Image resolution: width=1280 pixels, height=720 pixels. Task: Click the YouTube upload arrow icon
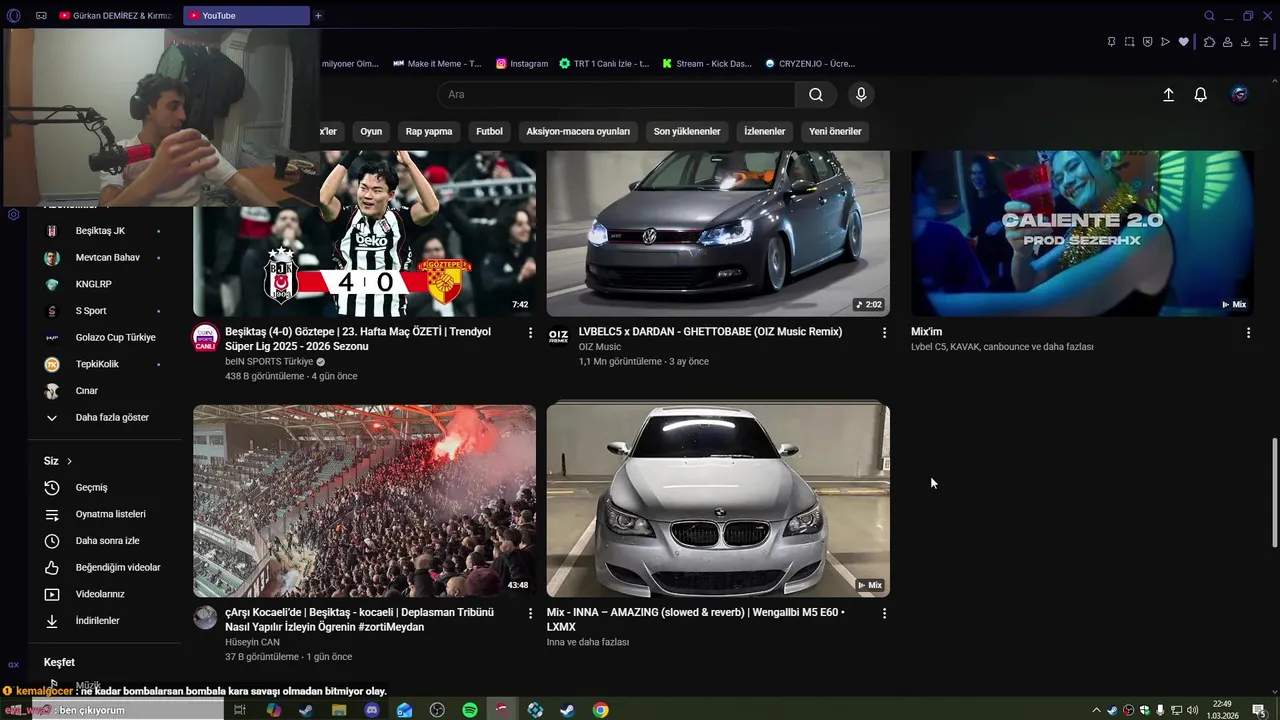(x=1168, y=95)
